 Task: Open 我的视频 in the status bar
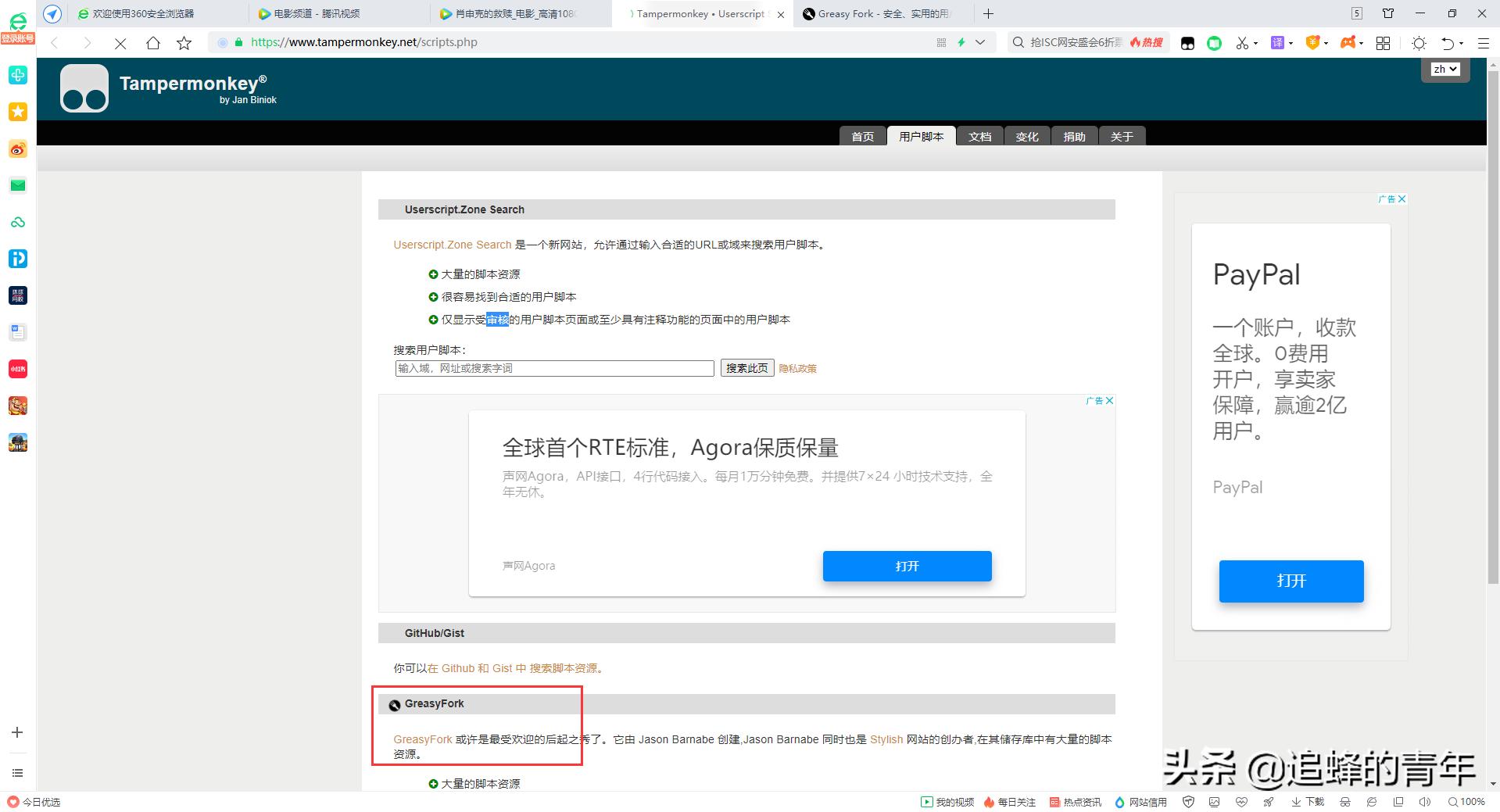[947, 802]
